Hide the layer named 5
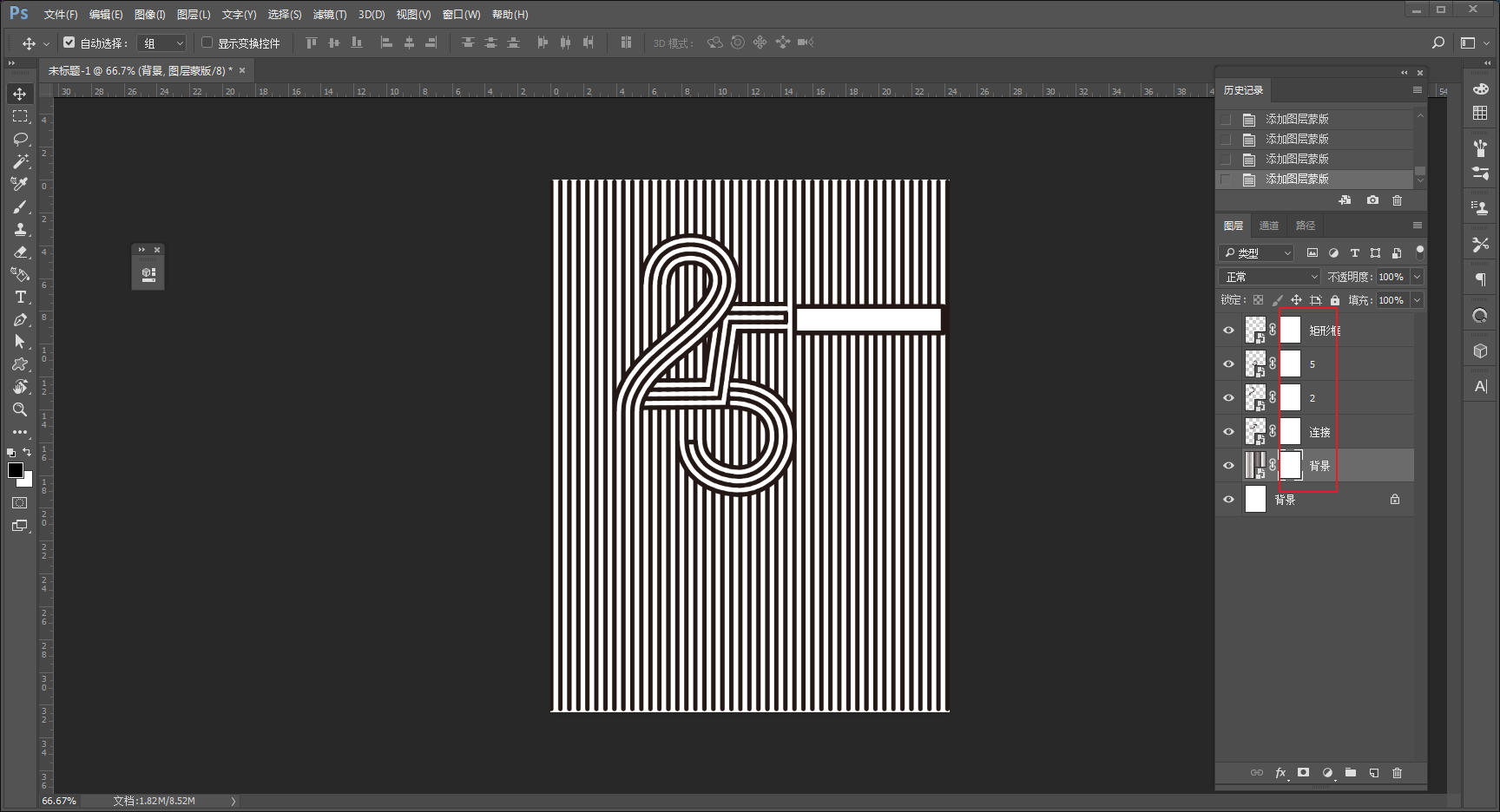Viewport: 1500px width, 812px height. (1228, 364)
